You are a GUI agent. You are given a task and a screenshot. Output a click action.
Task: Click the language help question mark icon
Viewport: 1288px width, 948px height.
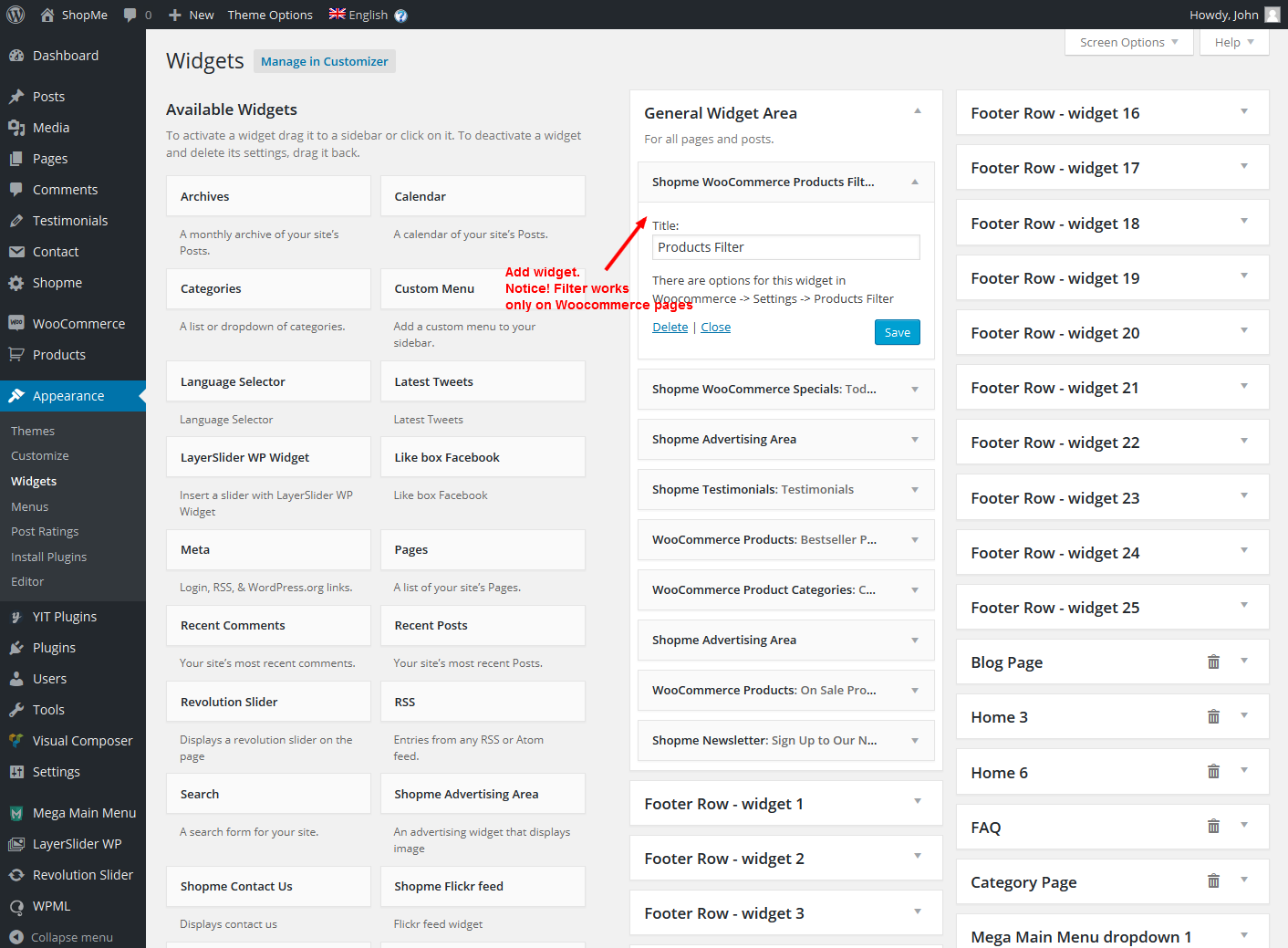pos(400,16)
